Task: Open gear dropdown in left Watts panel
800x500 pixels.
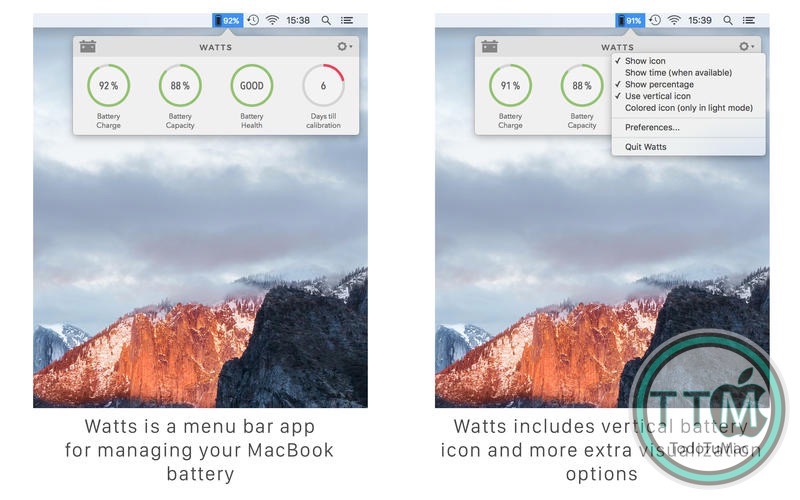Action: [344, 46]
